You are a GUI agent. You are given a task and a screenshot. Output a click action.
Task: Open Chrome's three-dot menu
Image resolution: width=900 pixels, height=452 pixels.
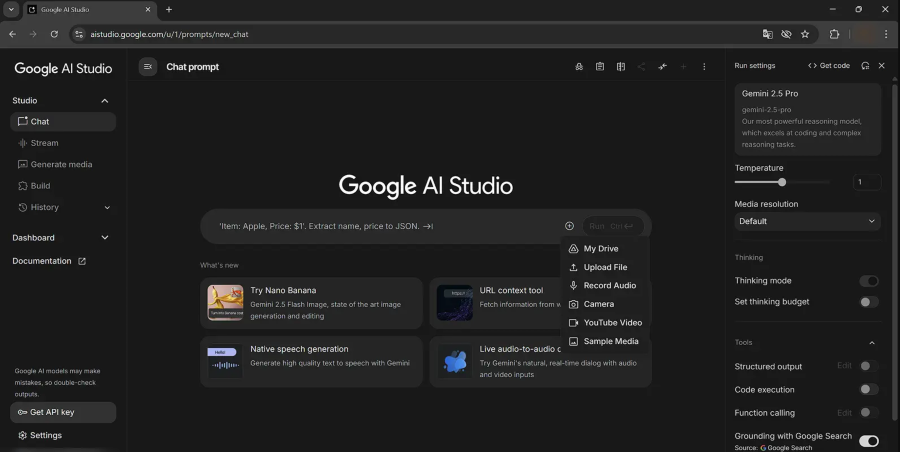click(886, 34)
